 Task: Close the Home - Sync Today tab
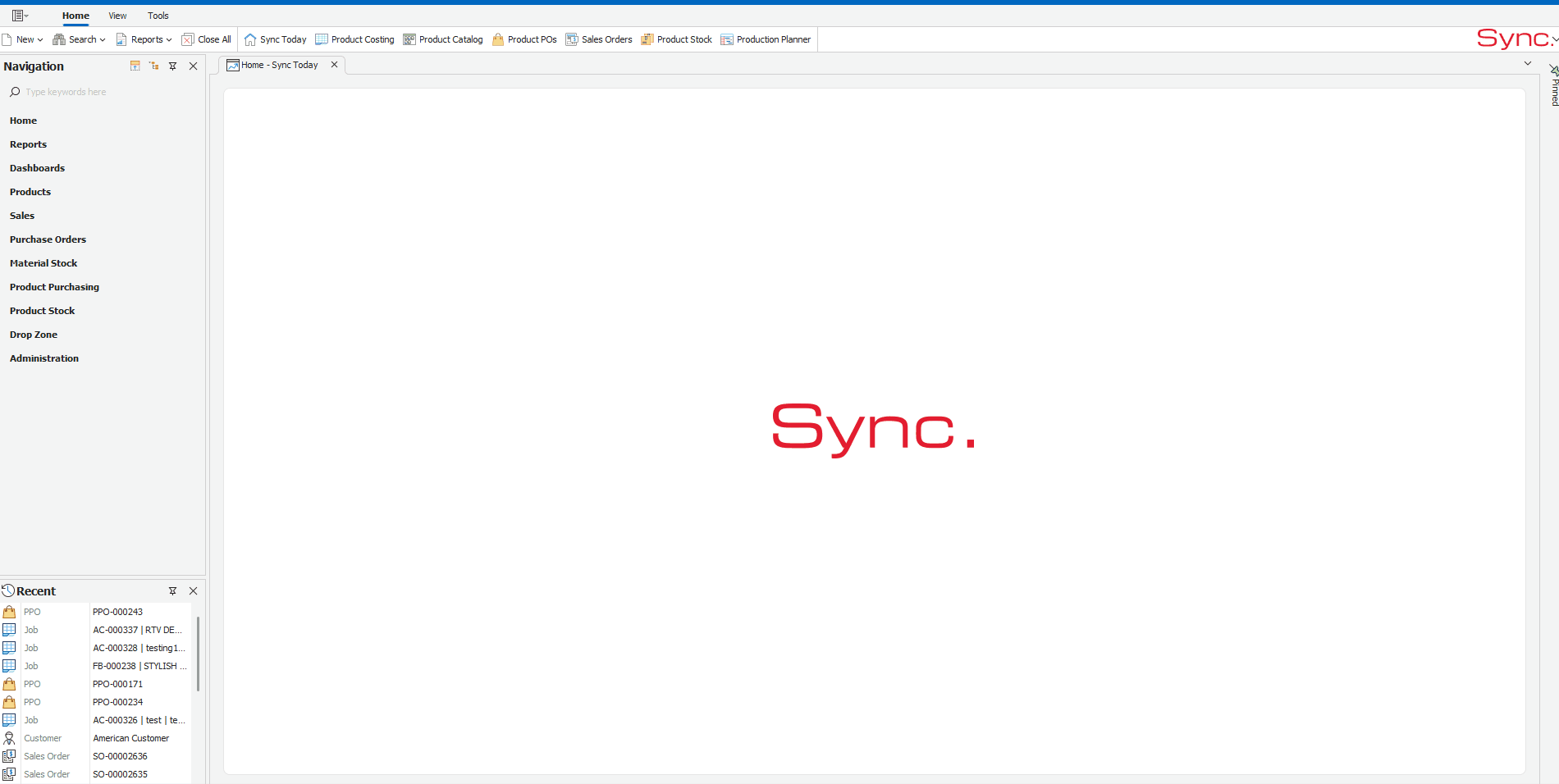point(335,65)
